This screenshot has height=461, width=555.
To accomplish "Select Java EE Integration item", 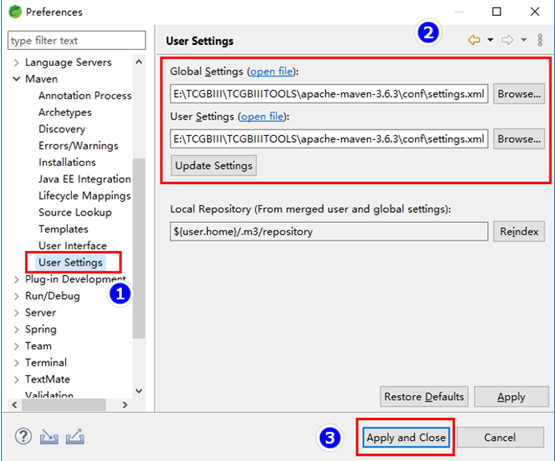I will coord(85,179).
